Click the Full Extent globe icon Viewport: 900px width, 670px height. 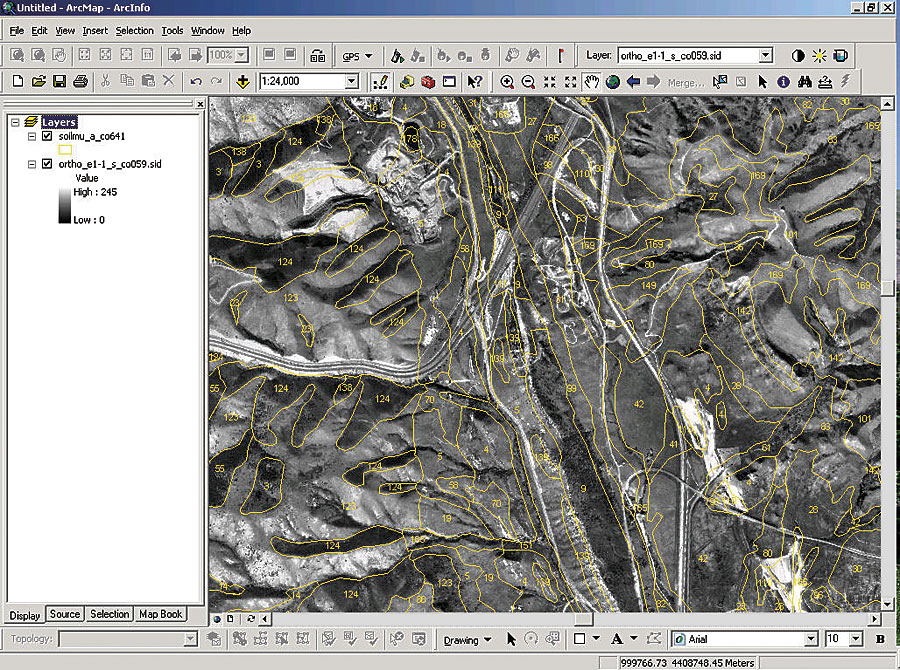(x=612, y=82)
